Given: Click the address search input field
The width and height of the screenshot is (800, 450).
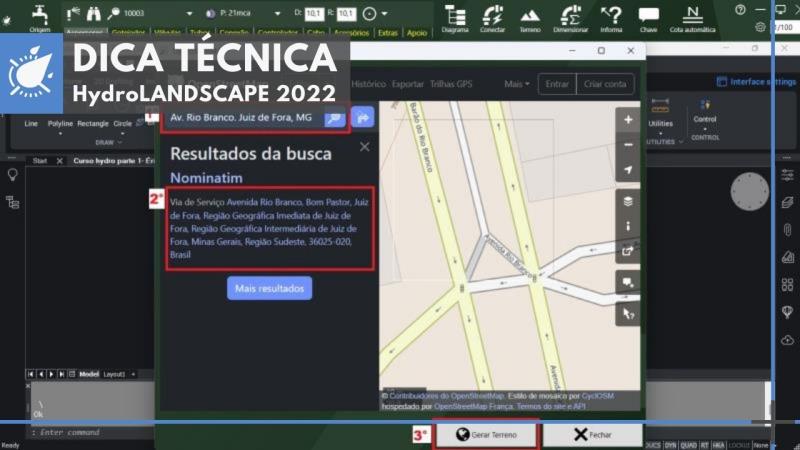Looking at the screenshot, I should pyautogui.click(x=244, y=118).
